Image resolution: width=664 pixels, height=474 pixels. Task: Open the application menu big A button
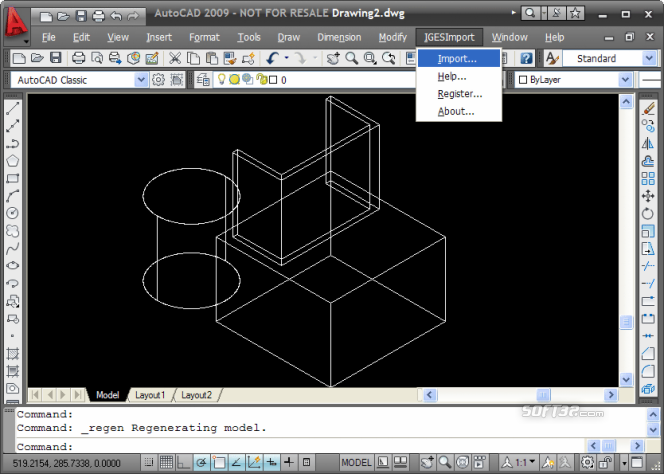tap(16, 24)
